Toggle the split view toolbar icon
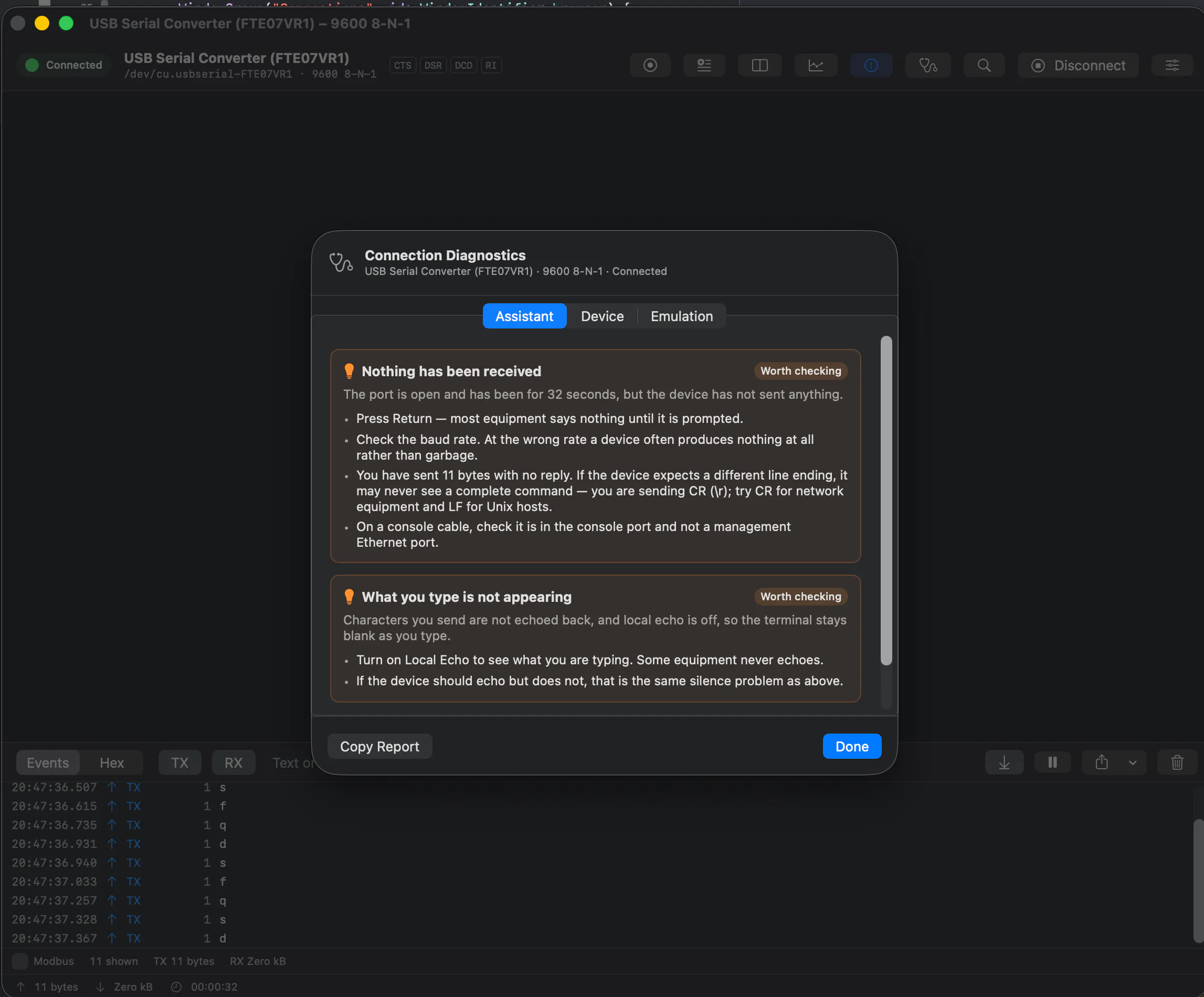 (759, 66)
